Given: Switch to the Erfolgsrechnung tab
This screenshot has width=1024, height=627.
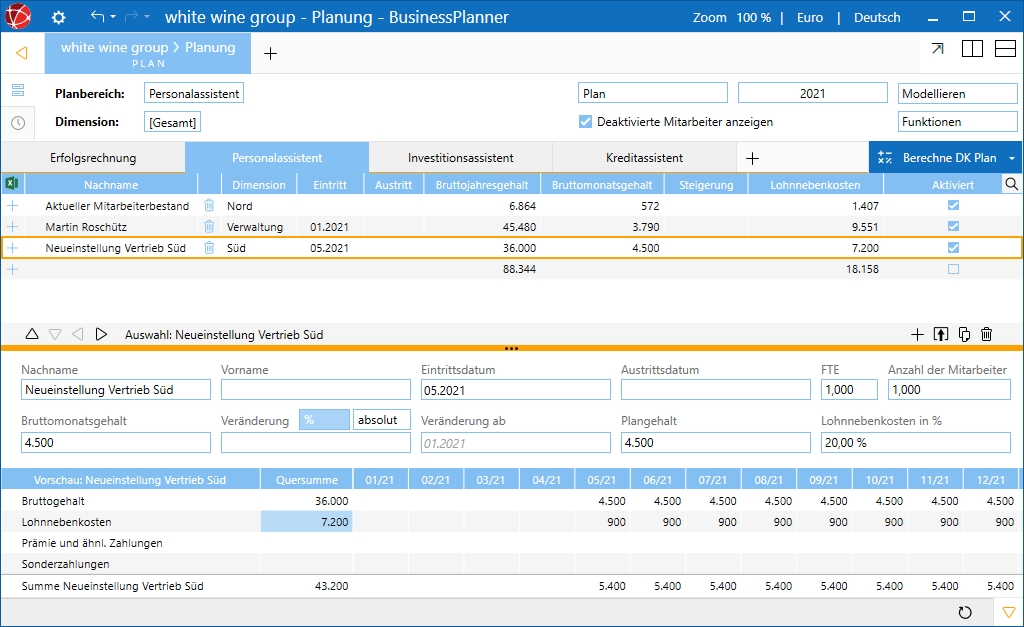Looking at the screenshot, I should [93, 158].
